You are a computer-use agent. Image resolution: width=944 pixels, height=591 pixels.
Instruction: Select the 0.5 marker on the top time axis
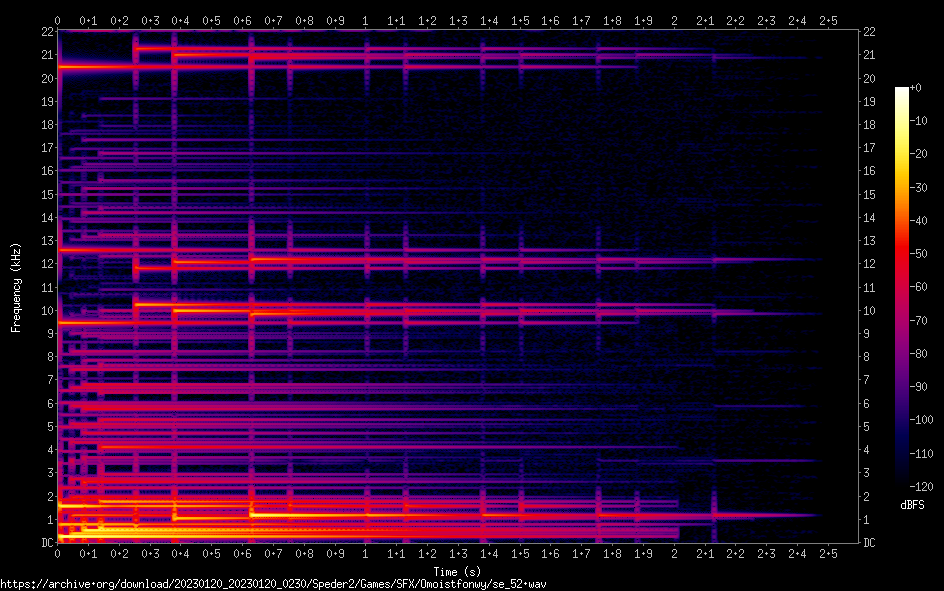click(212, 20)
